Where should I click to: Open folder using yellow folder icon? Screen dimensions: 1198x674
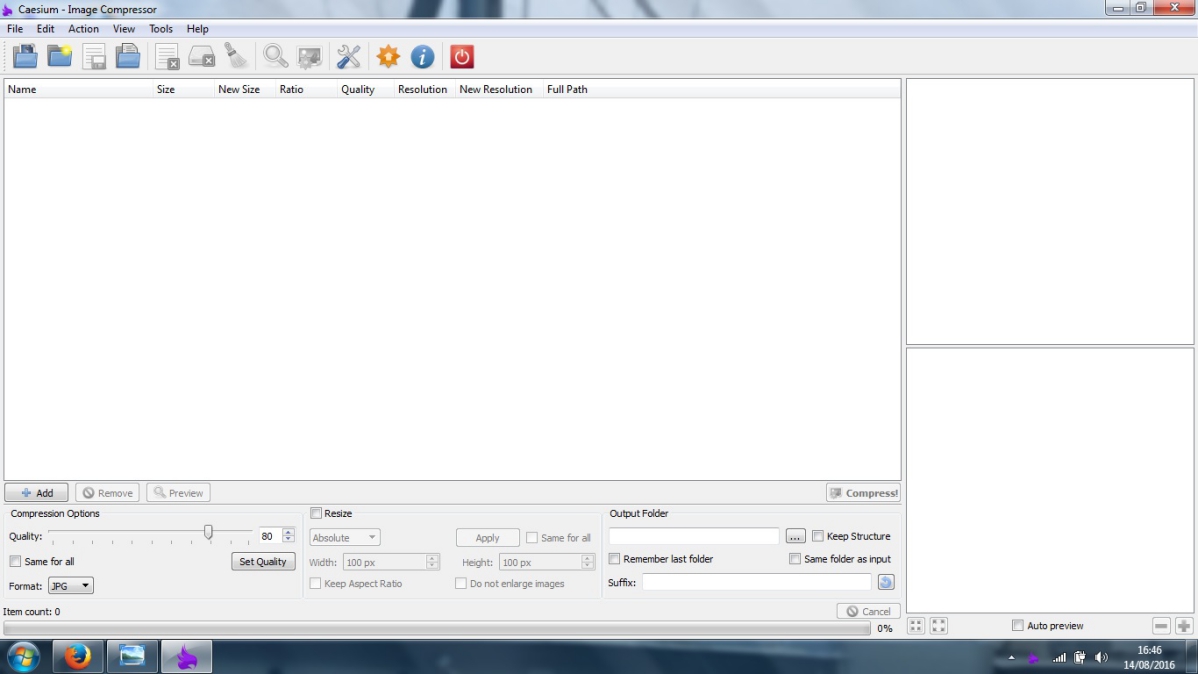[x=60, y=57]
